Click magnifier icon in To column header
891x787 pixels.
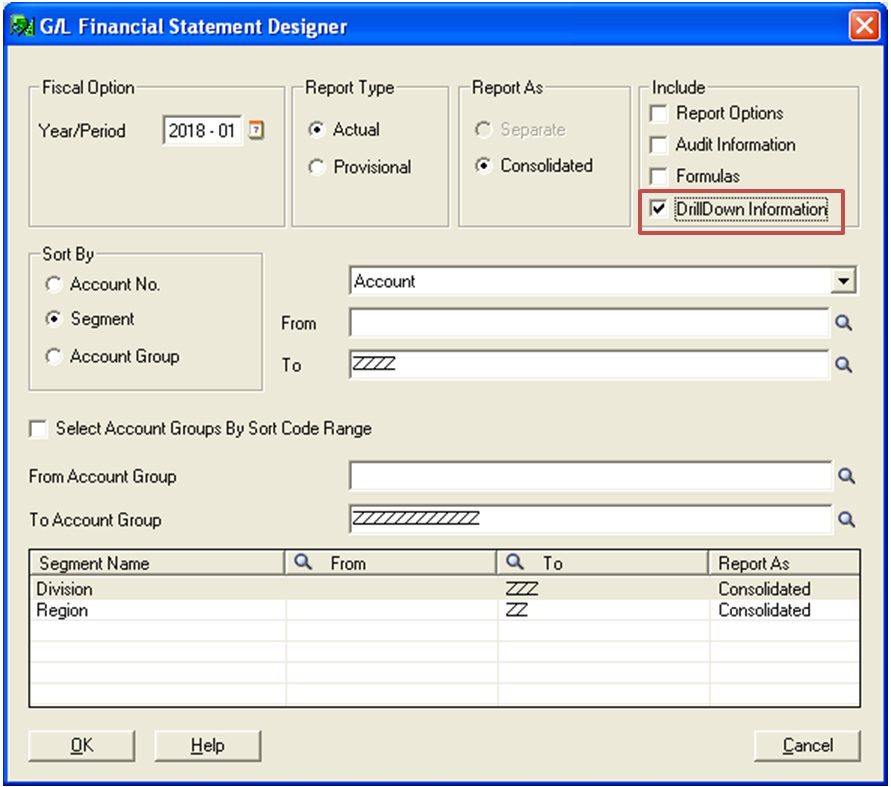(515, 563)
